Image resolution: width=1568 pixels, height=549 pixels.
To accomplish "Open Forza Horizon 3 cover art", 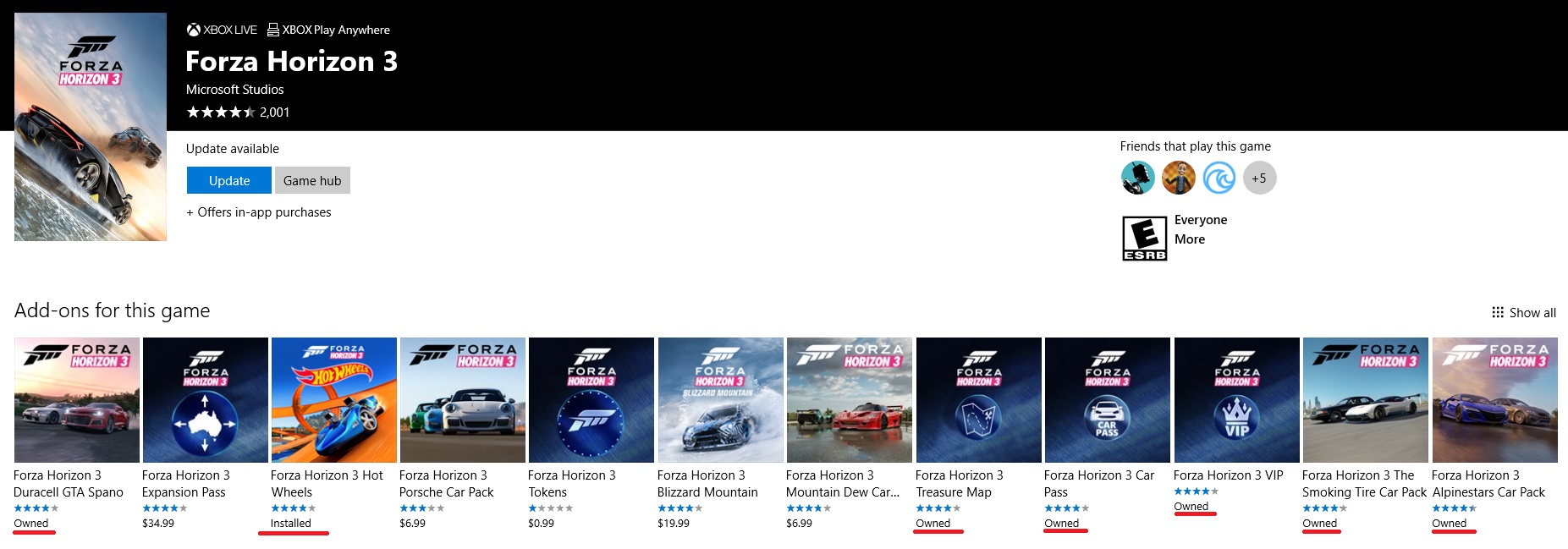I will pyautogui.click(x=91, y=127).
